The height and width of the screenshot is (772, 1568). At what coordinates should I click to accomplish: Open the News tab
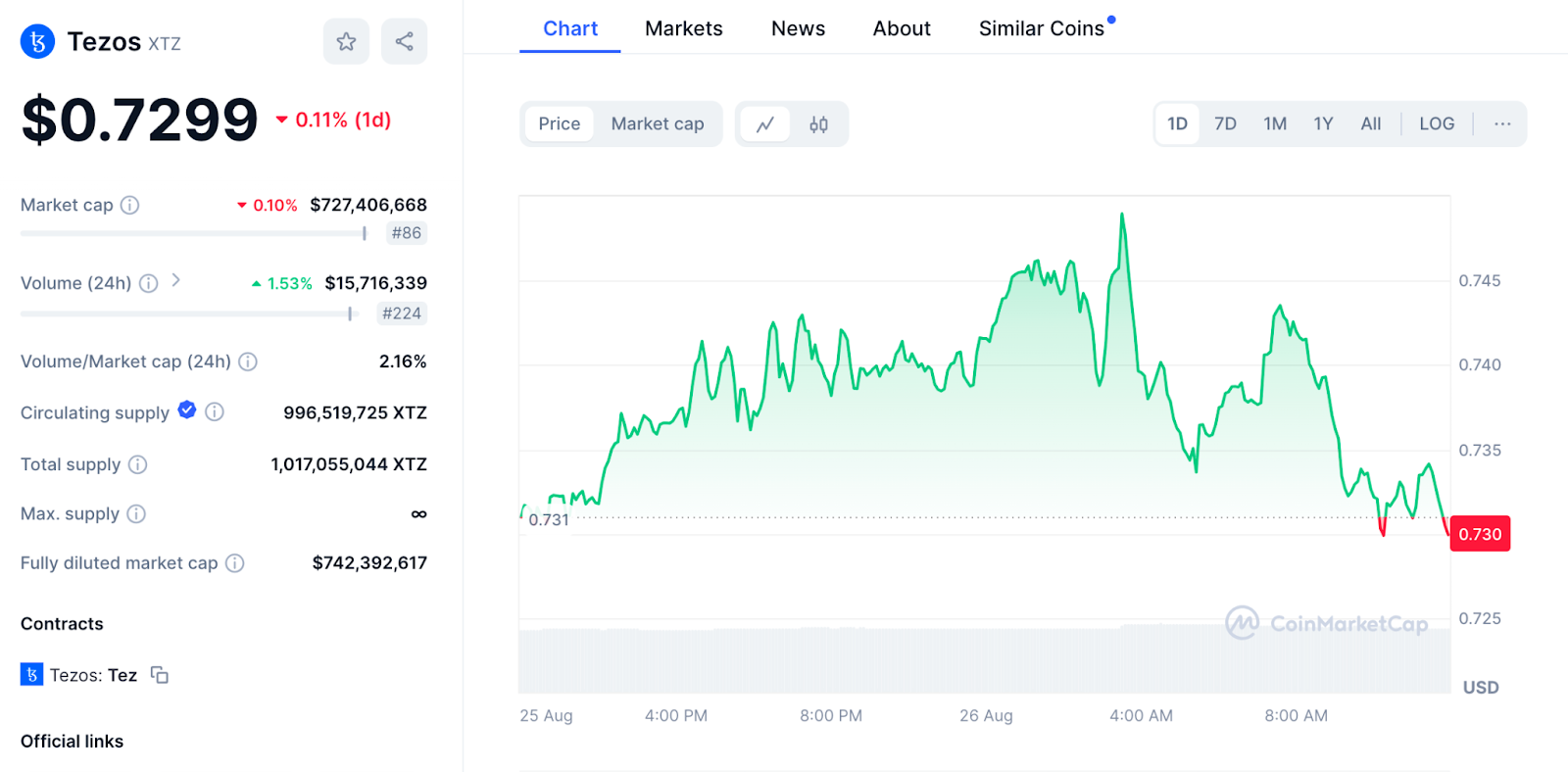click(x=798, y=28)
